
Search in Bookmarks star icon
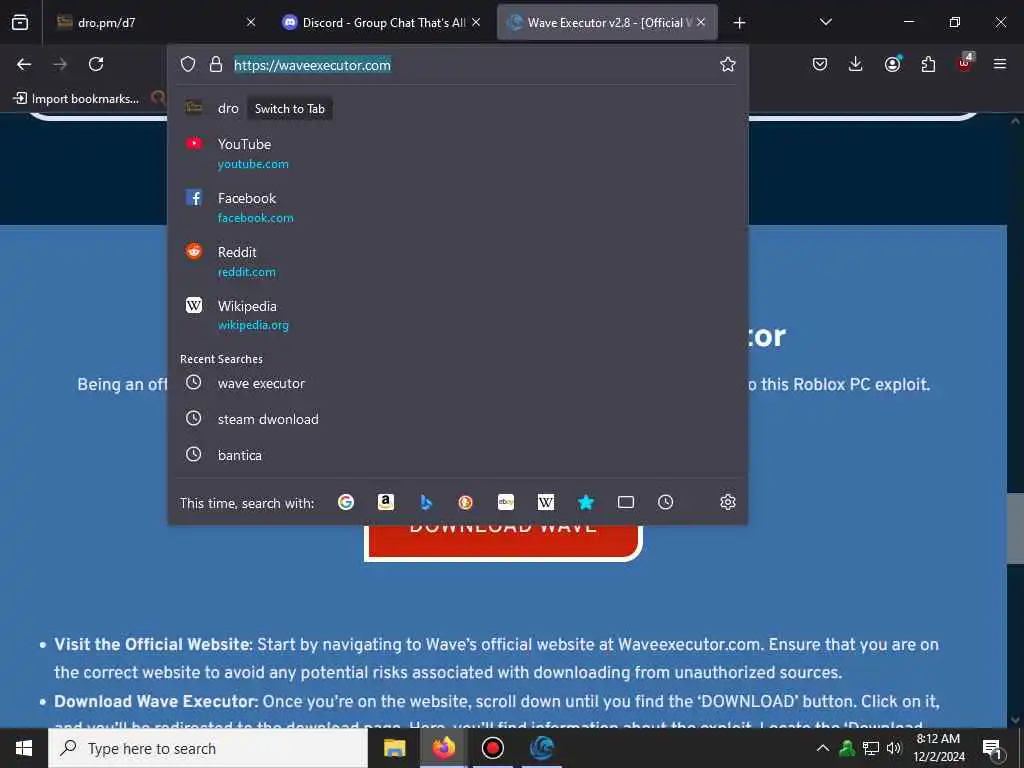coord(586,502)
